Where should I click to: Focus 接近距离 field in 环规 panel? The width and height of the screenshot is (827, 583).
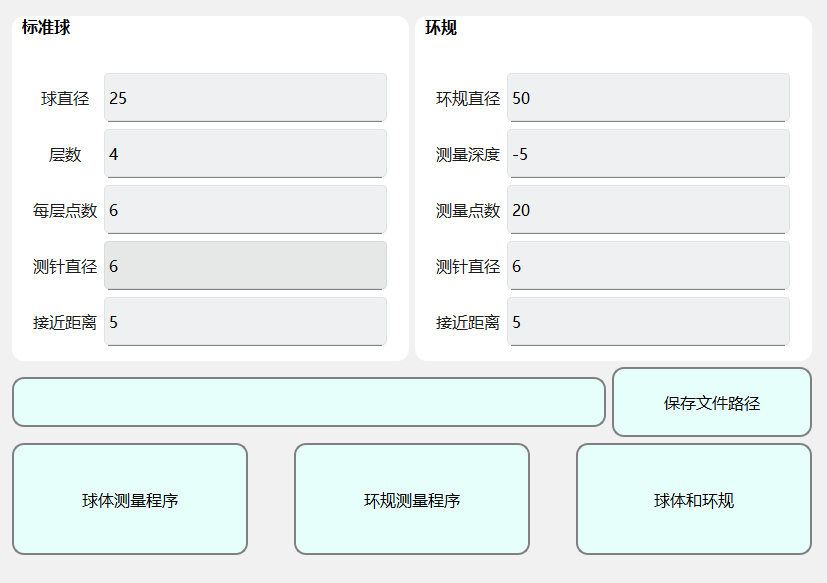tap(648, 322)
